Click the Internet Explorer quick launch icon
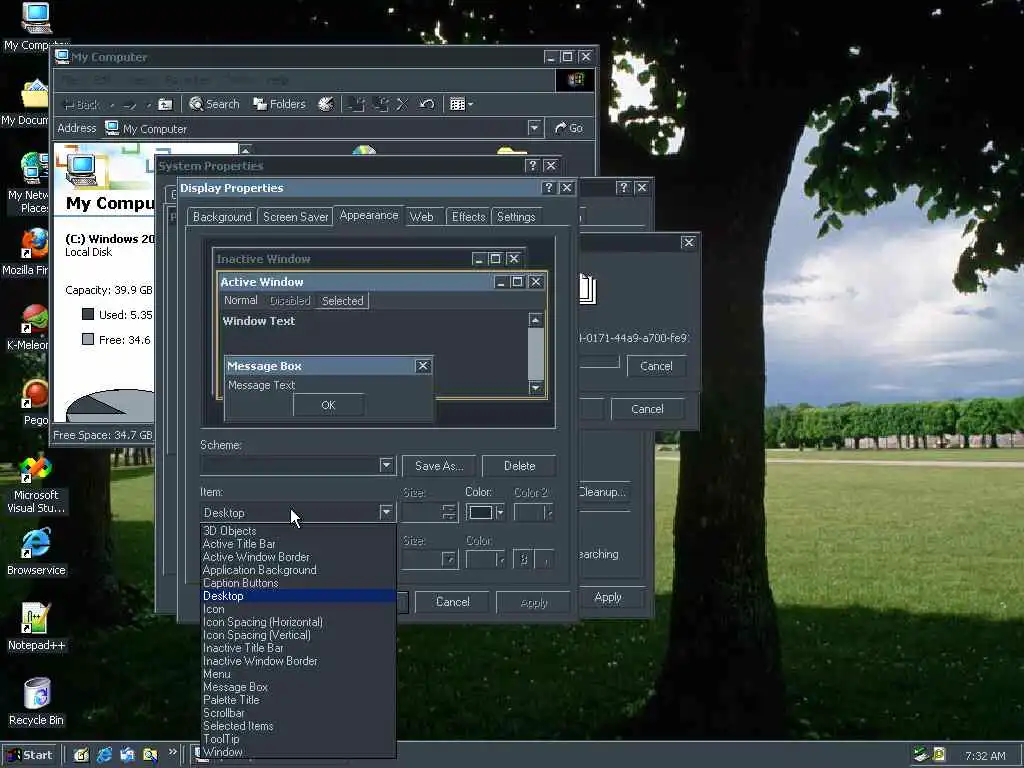The width and height of the screenshot is (1024, 768). pyautogui.click(x=104, y=755)
